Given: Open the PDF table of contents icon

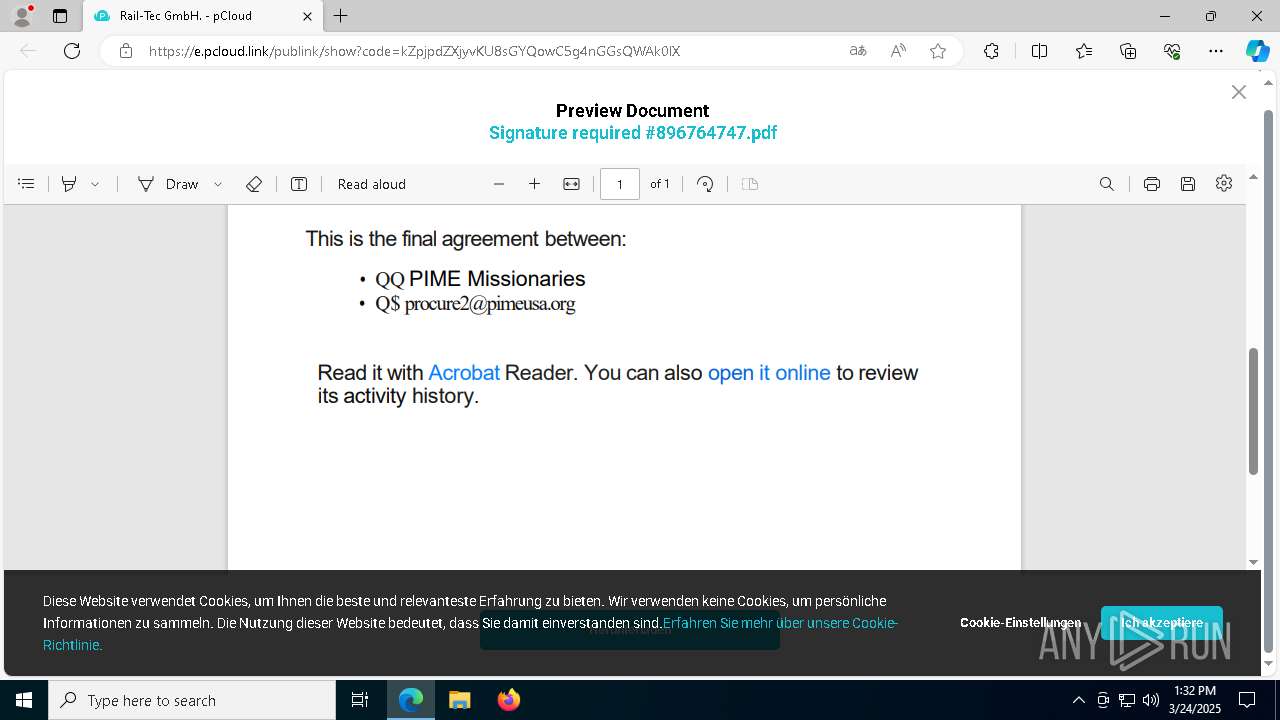Looking at the screenshot, I should (x=27, y=184).
